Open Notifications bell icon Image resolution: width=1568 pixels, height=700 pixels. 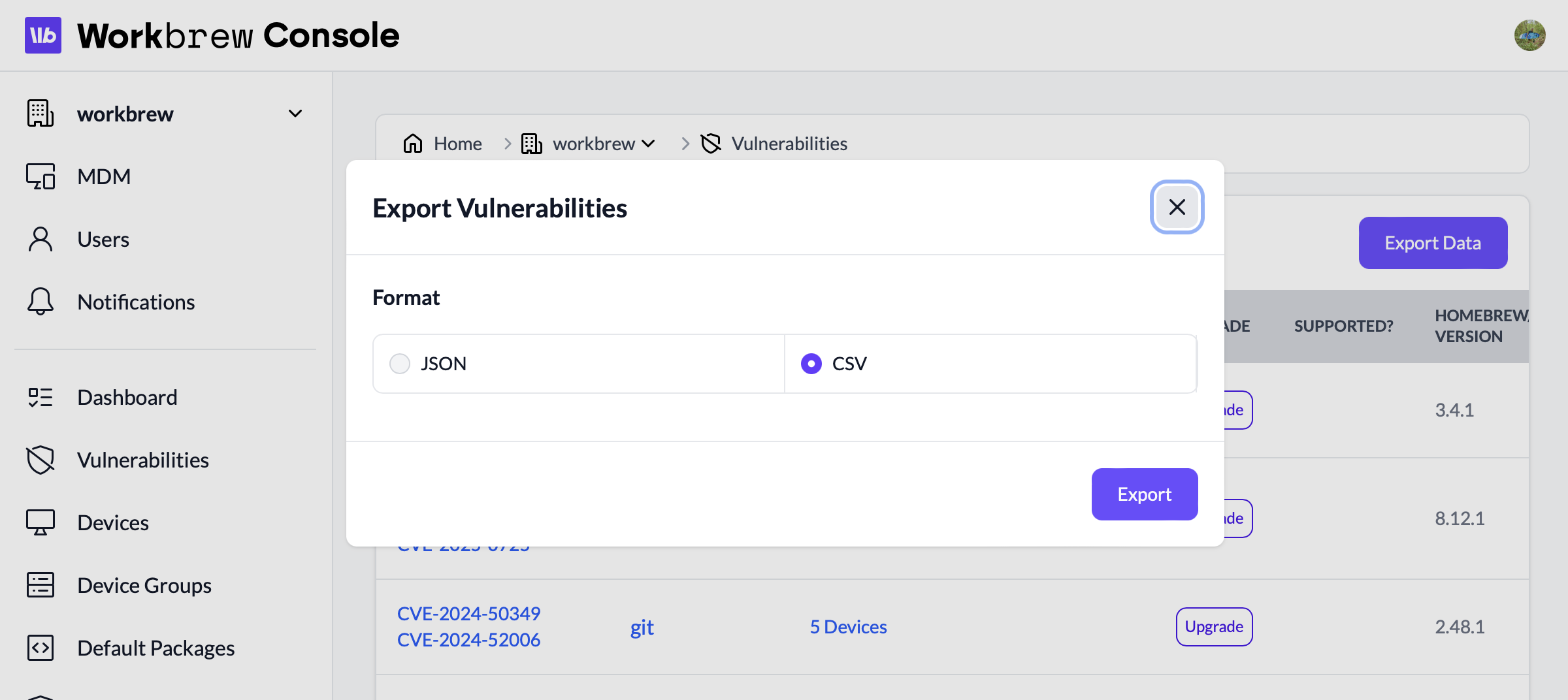[41, 302]
